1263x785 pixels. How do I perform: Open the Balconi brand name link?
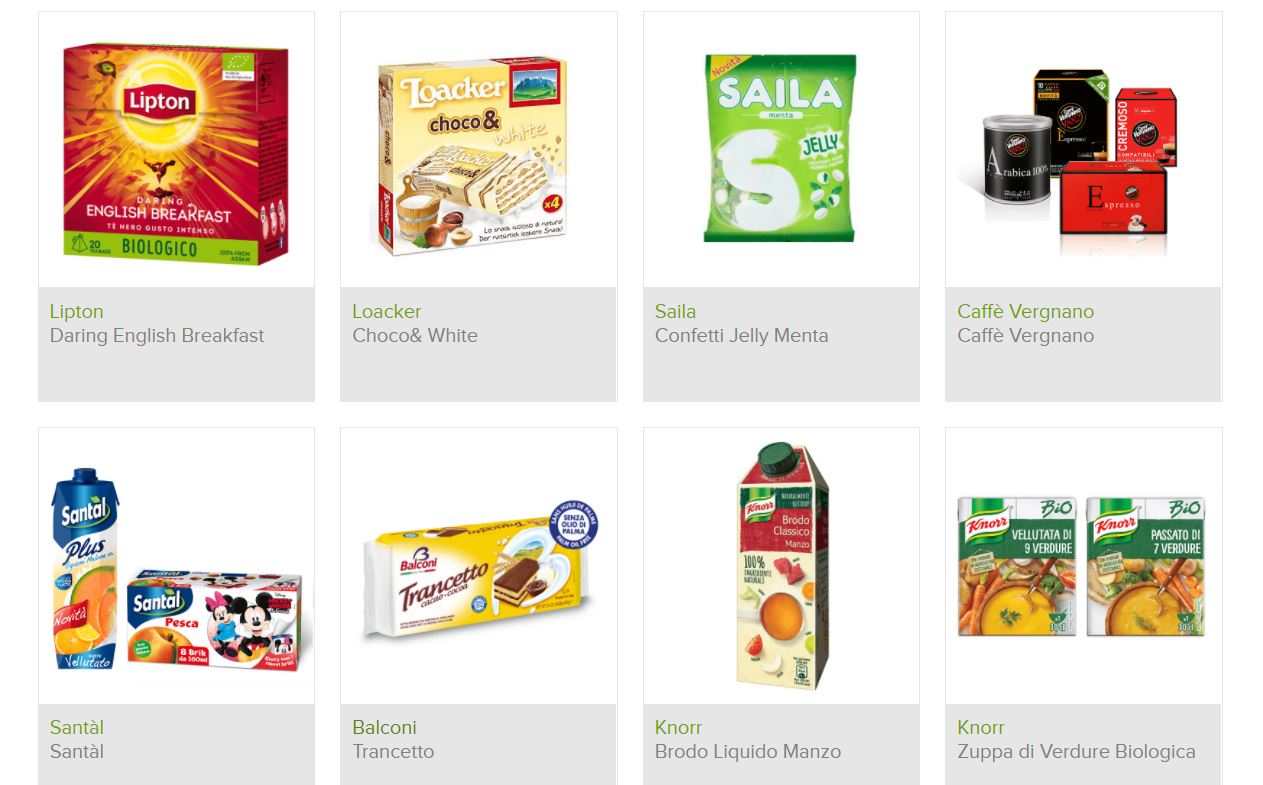pyautogui.click(x=385, y=727)
